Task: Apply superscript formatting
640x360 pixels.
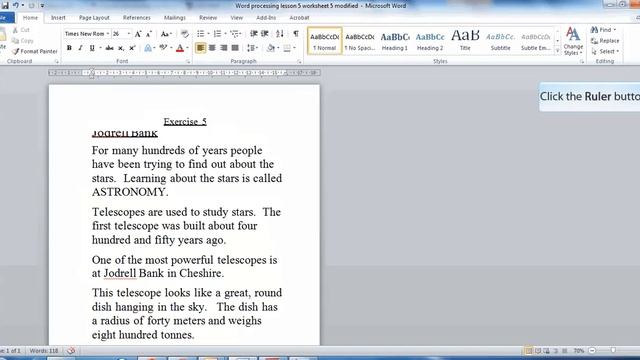Action: click(132, 48)
